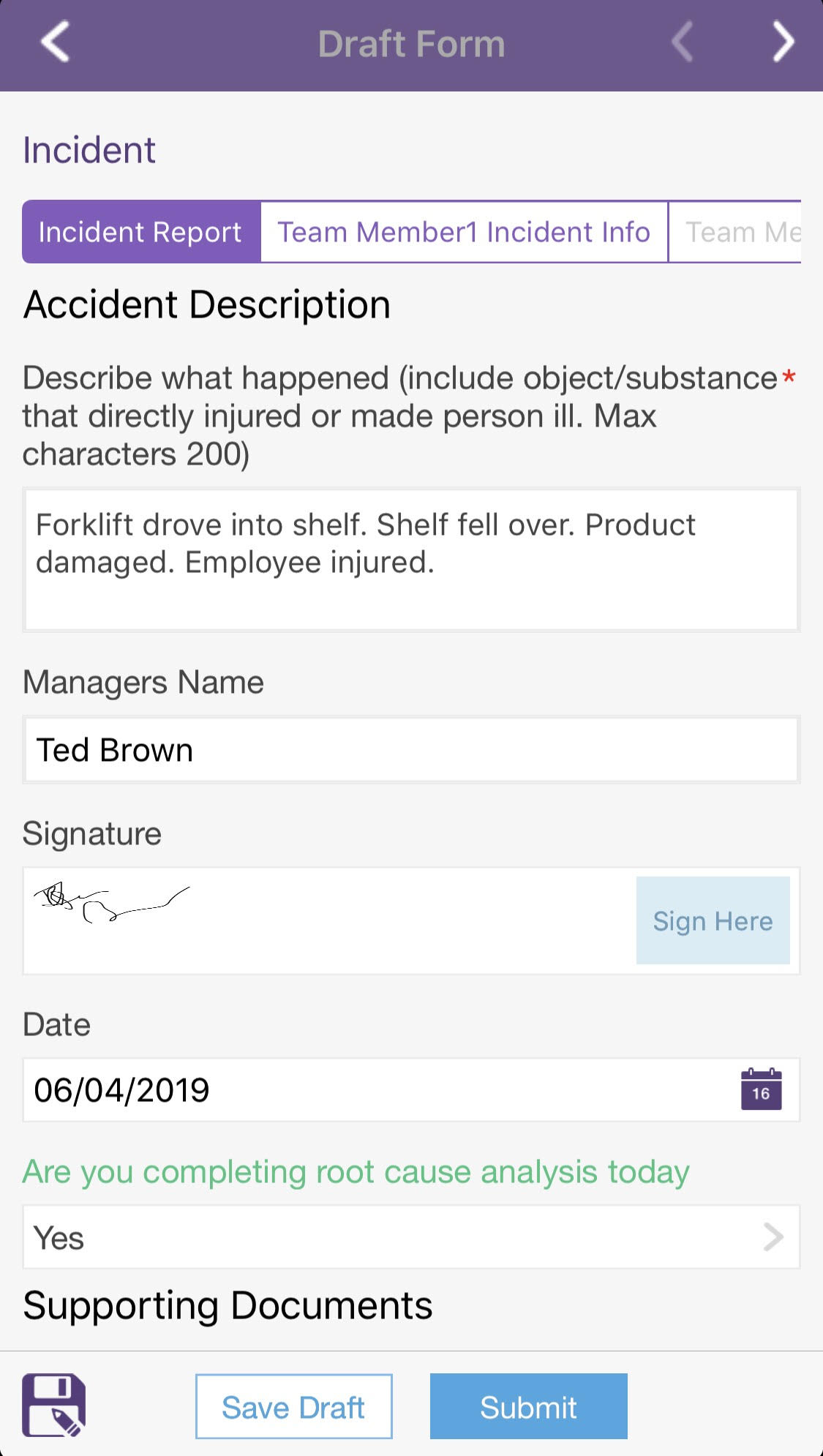
Task: Click the Save Draft button
Action: click(293, 1407)
